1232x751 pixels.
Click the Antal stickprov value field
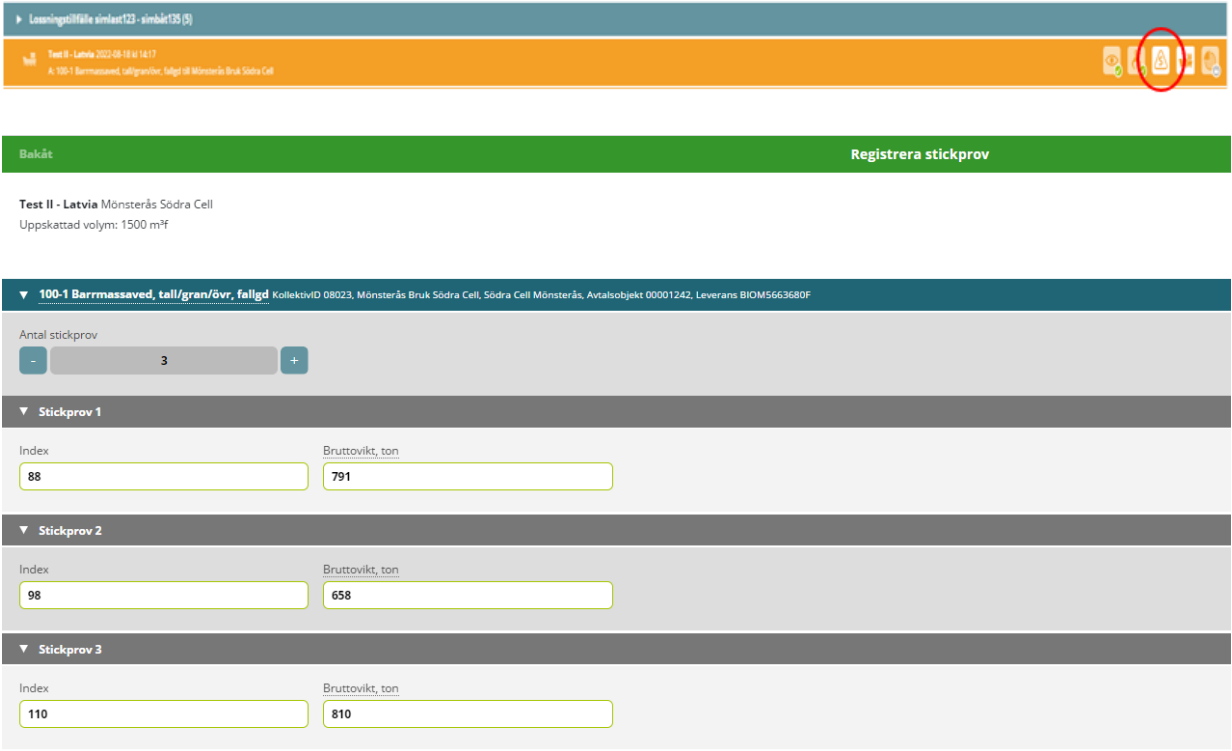click(164, 360)
